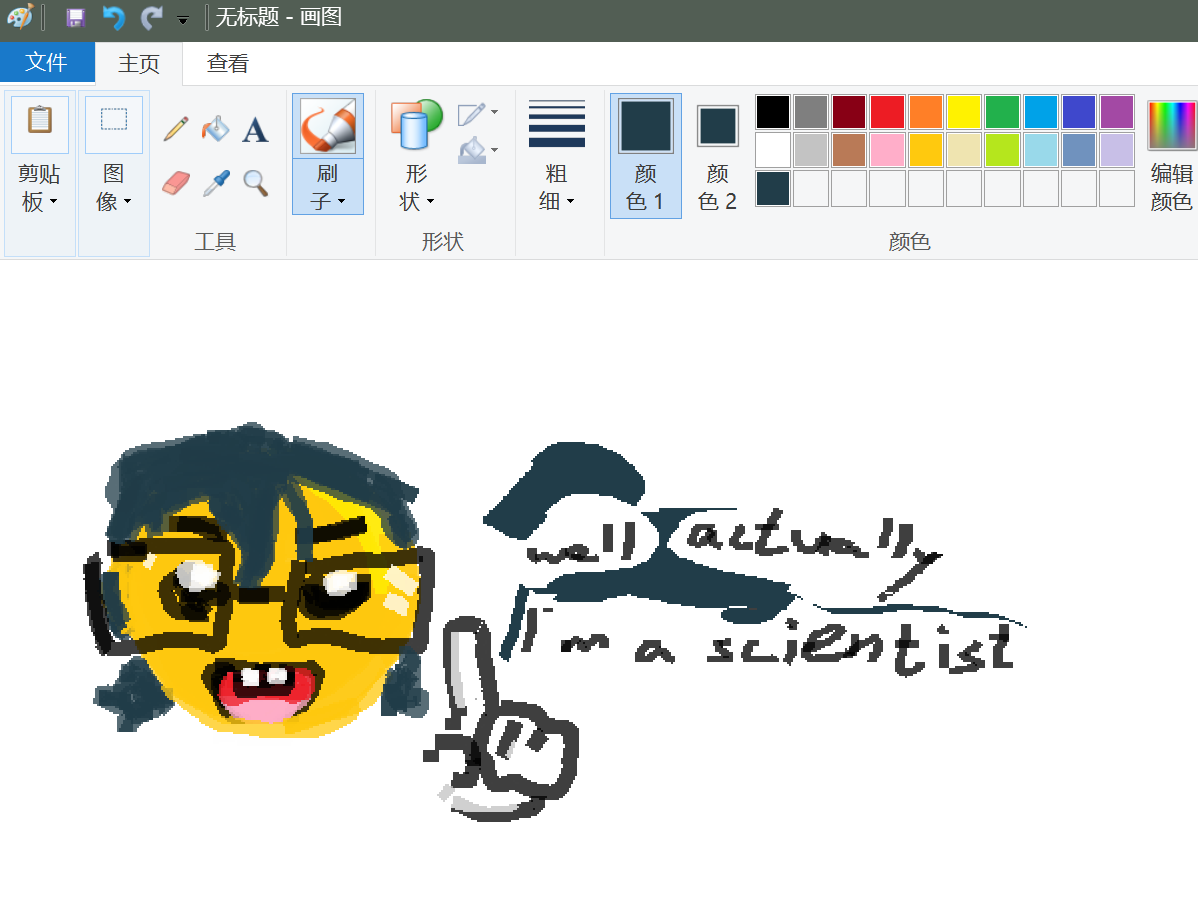Activate 颜色 1 foreground color
The width and height of the screenshot is (1198, 916).
[646, 156]
